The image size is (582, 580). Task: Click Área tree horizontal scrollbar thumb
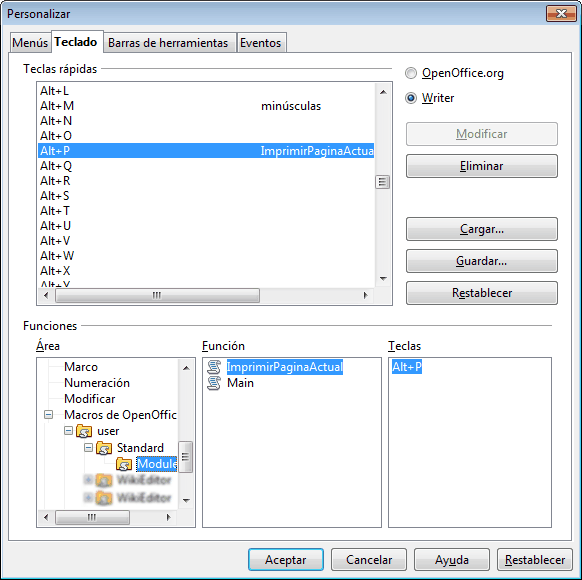(x=92, y=517)
